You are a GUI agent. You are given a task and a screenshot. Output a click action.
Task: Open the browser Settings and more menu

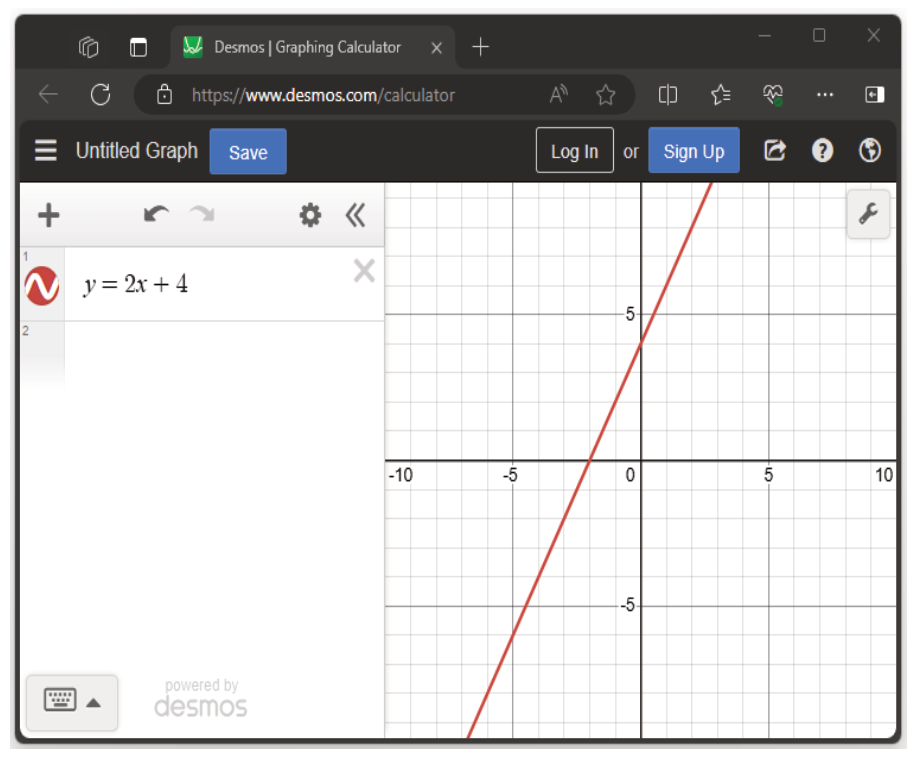point(825,95)
